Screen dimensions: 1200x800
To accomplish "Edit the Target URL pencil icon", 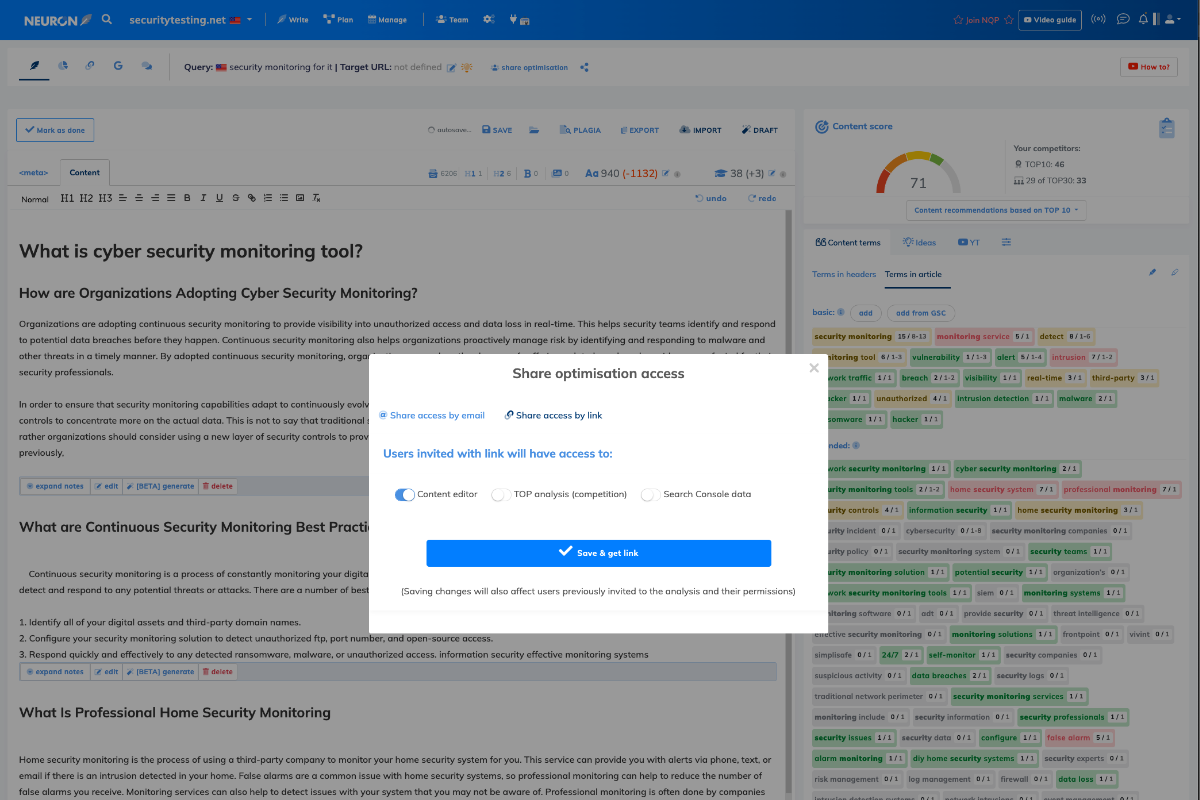I will click(451, 67).
